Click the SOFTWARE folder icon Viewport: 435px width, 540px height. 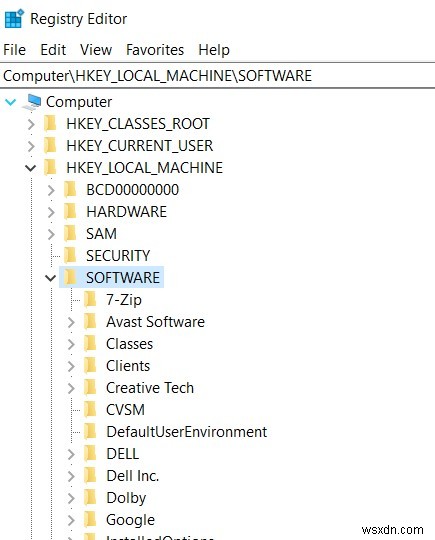70,278
